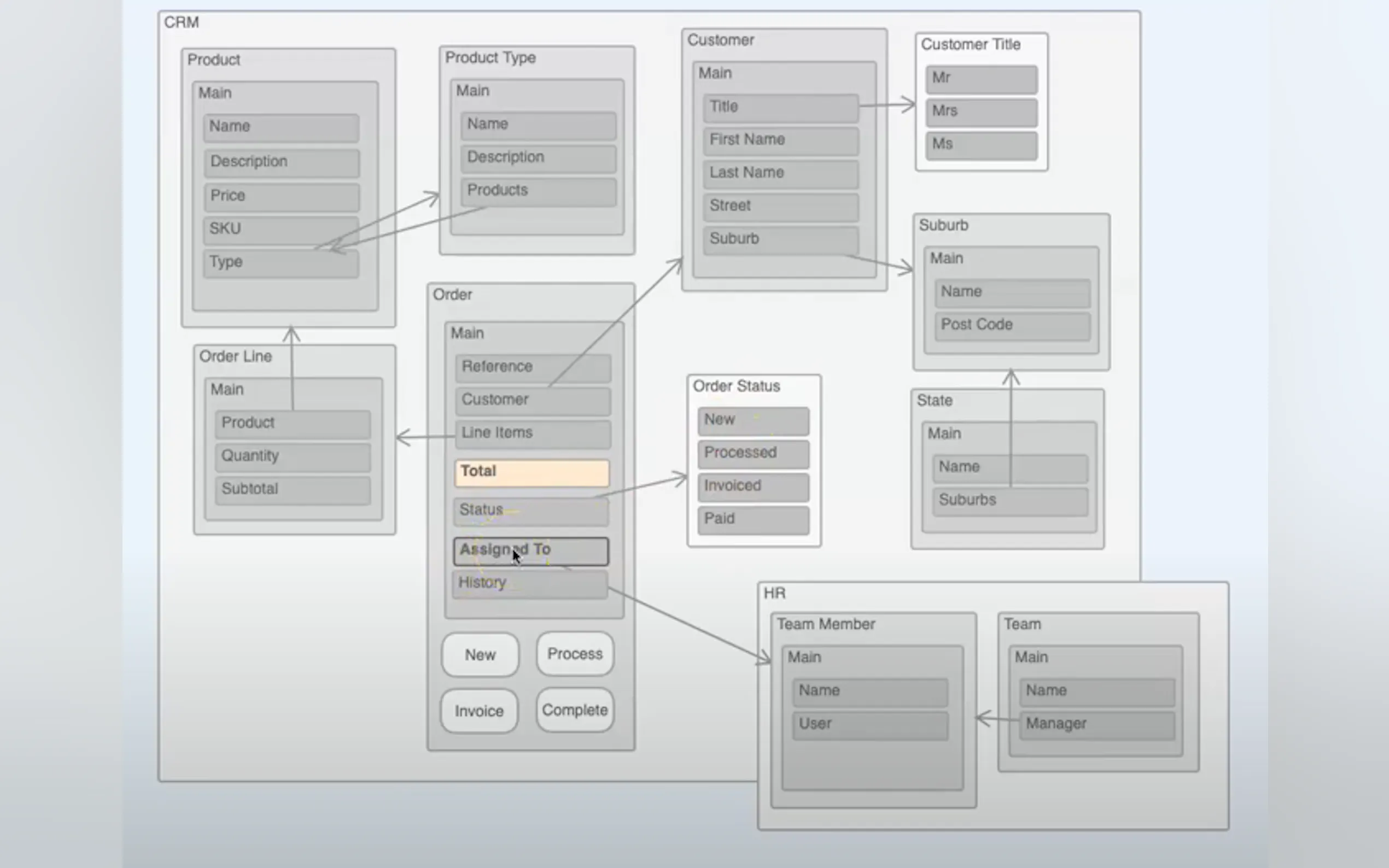The width and height of the screenshot is (1389, 868).
Task: Click the Process button in Order
Action: (575, 653)
